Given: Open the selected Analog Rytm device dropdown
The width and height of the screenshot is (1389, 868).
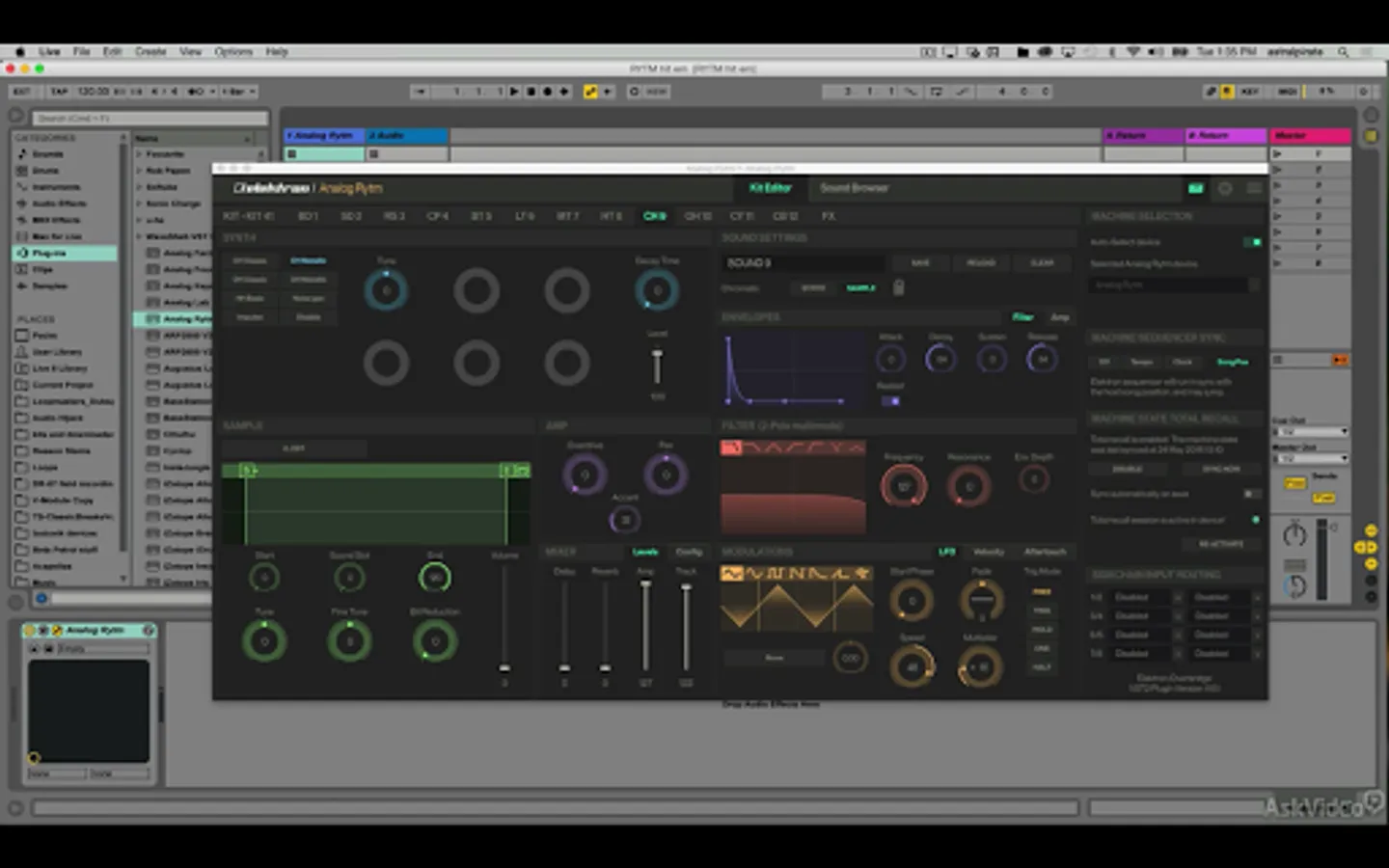Looking at the screenshot, I should pyautogui.click(x=1175, y=285).
